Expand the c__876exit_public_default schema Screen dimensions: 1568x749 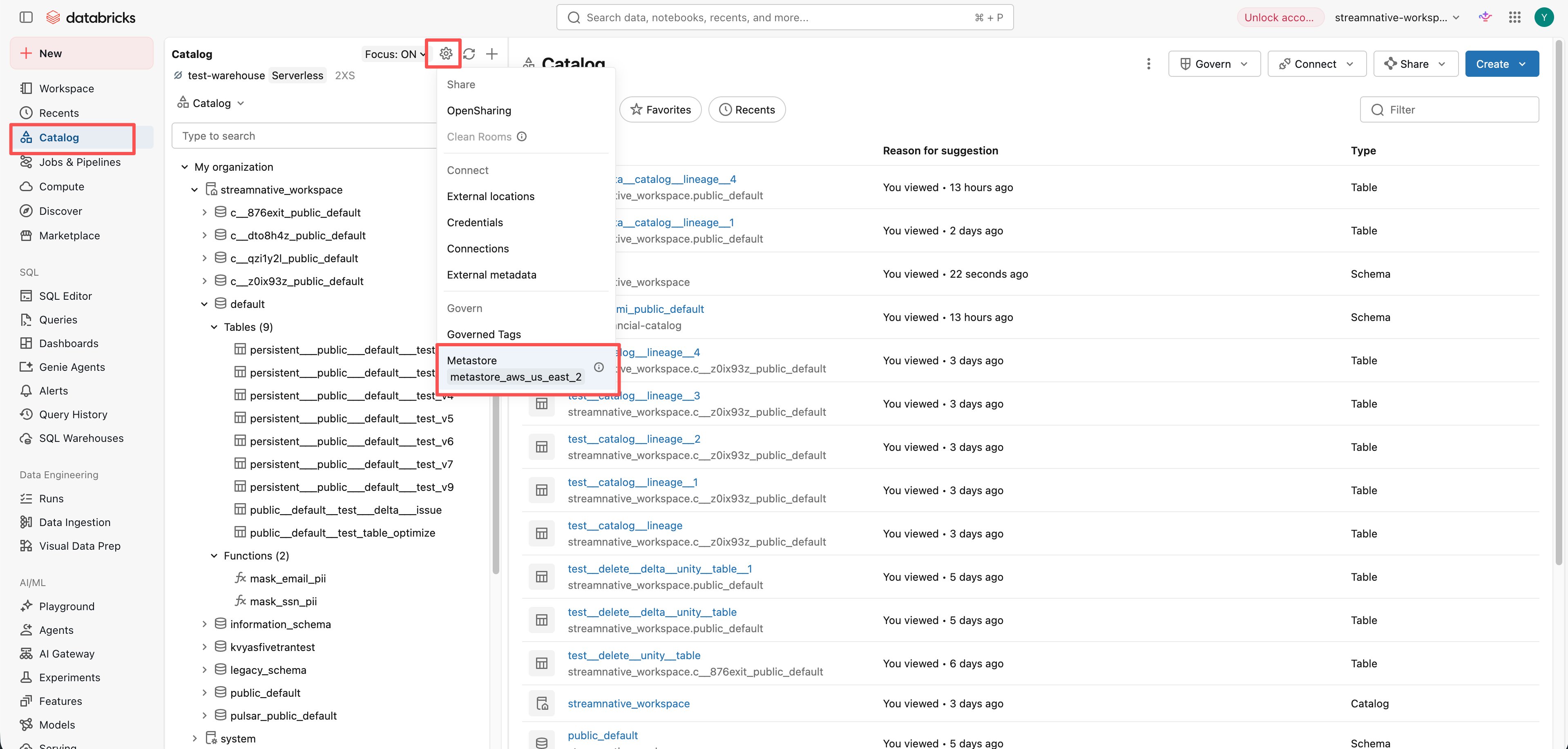[x=205, y=212]
